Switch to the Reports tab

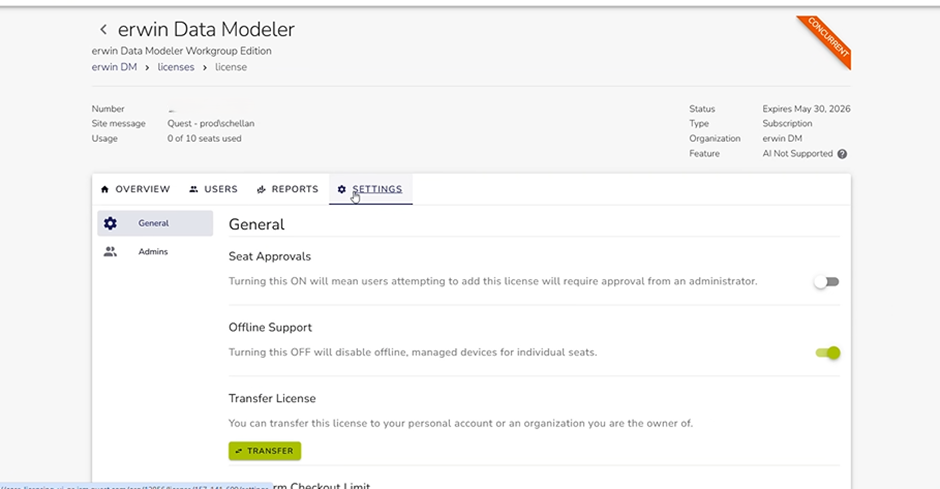(x=288, y=189)
